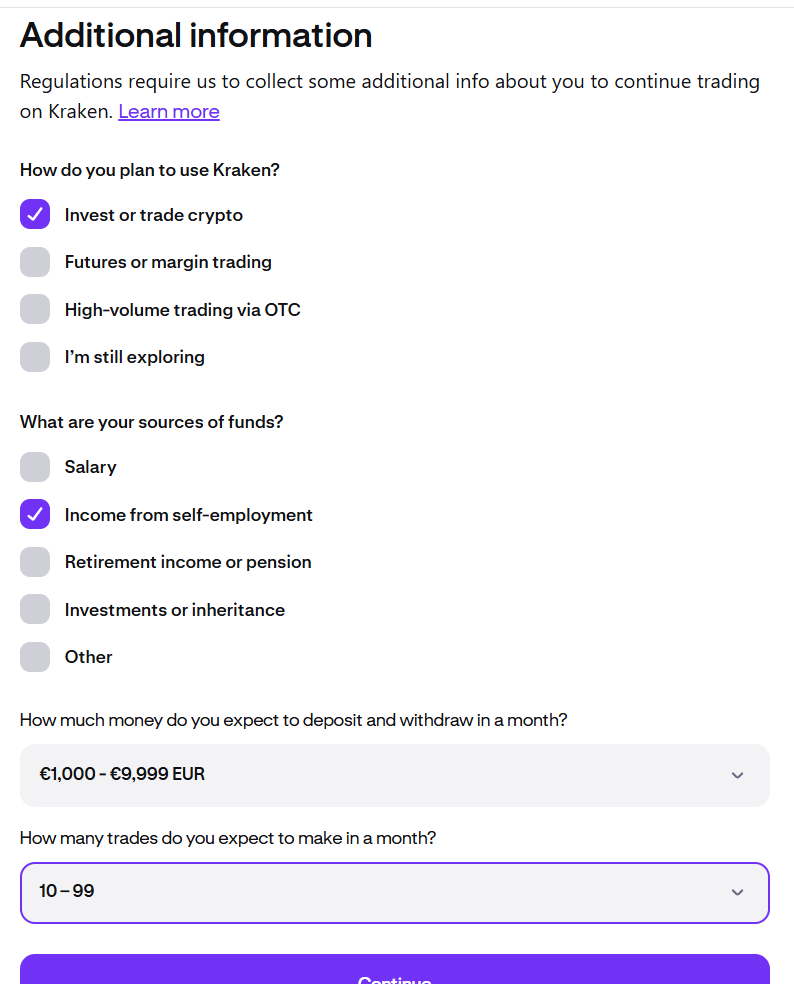Check the Retirement income or pension box

pyautogui.click(x=35, y=562)
